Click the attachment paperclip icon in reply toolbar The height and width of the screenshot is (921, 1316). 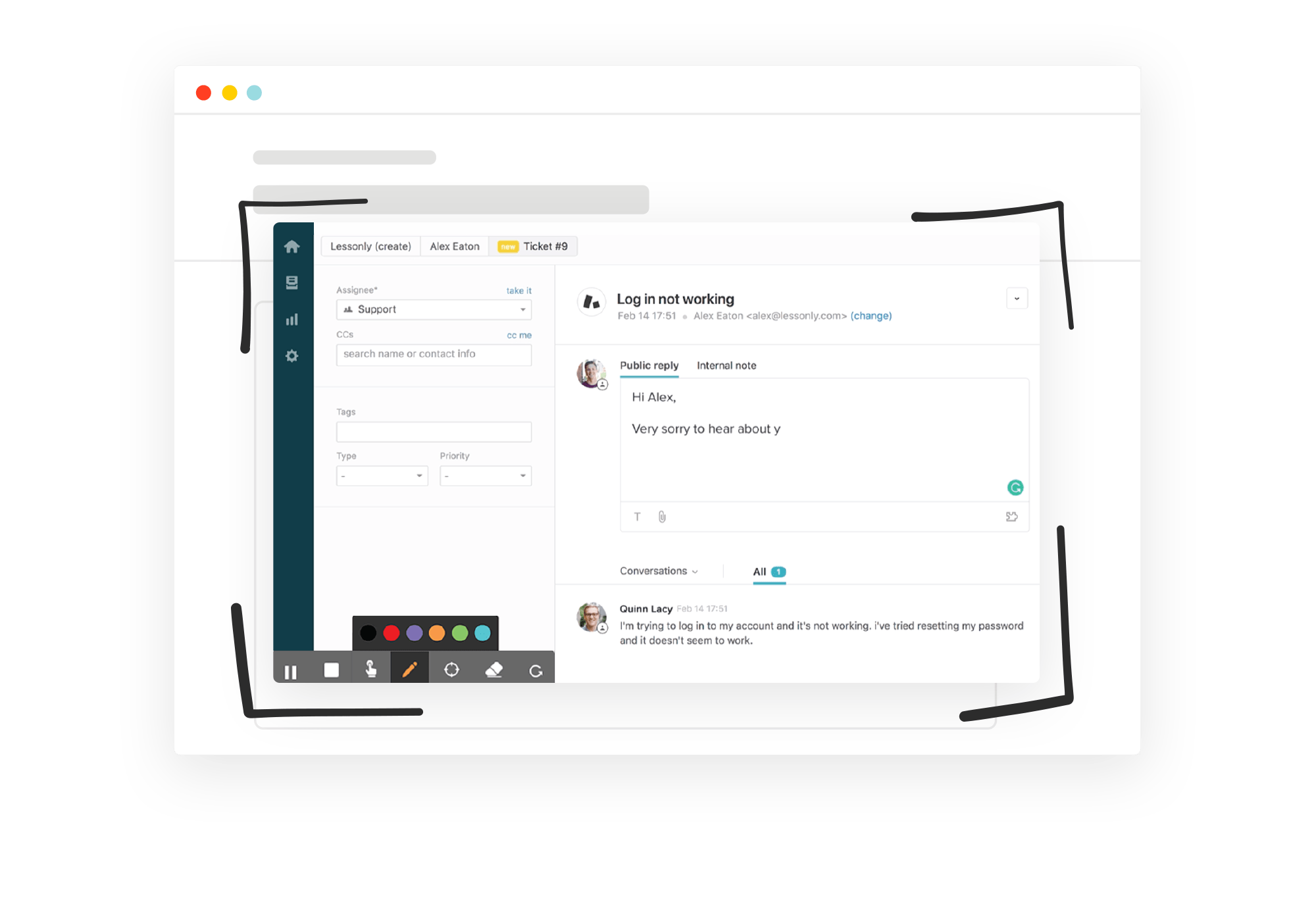point(662,517)
